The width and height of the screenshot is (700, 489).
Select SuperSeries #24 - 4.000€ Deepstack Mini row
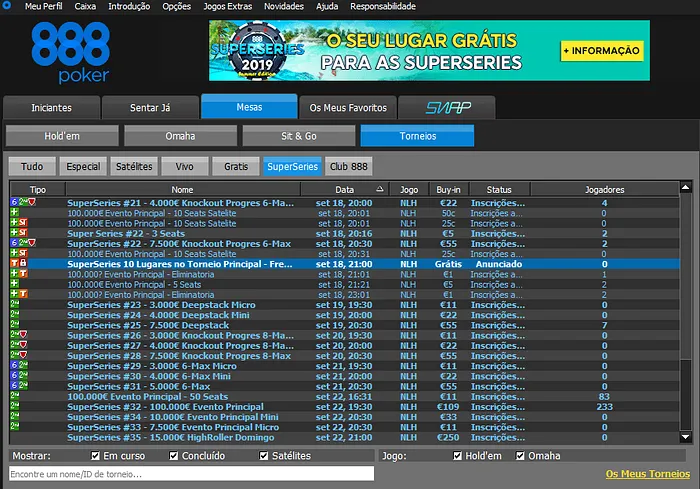pos(345,315)
